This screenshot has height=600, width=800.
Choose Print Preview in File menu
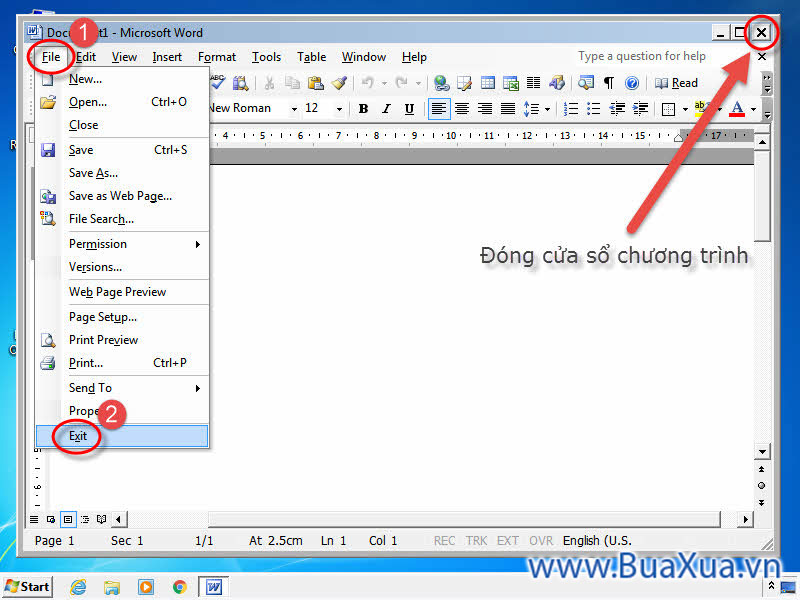click(122, 340)
